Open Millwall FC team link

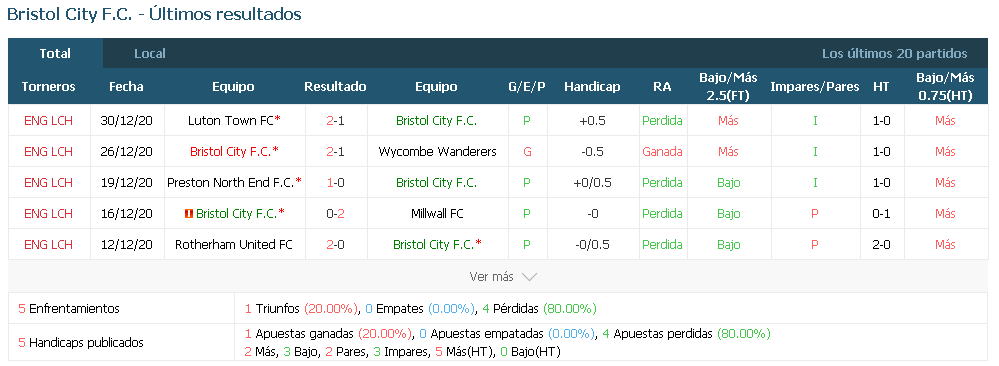point(437,214)
